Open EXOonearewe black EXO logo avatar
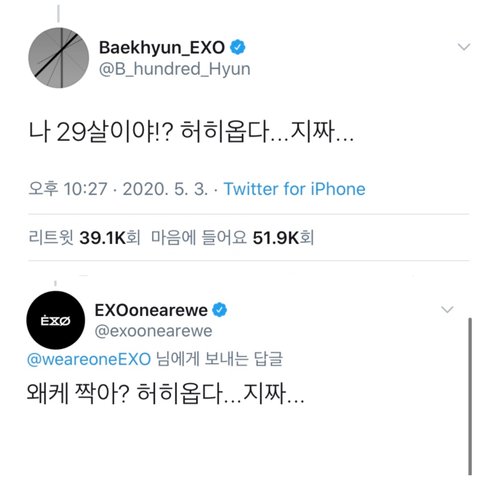480x480 pixels. pos(56,320)
